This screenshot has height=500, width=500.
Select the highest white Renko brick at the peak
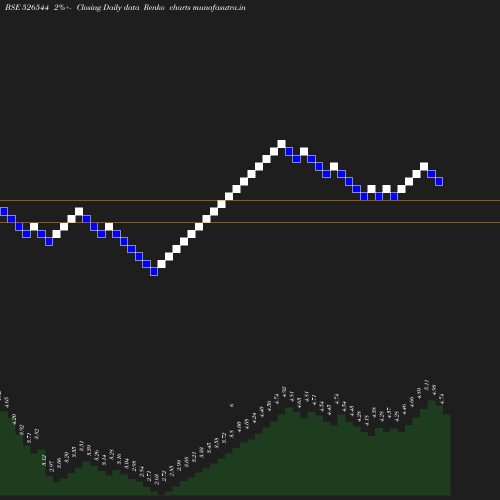(281, 144)
